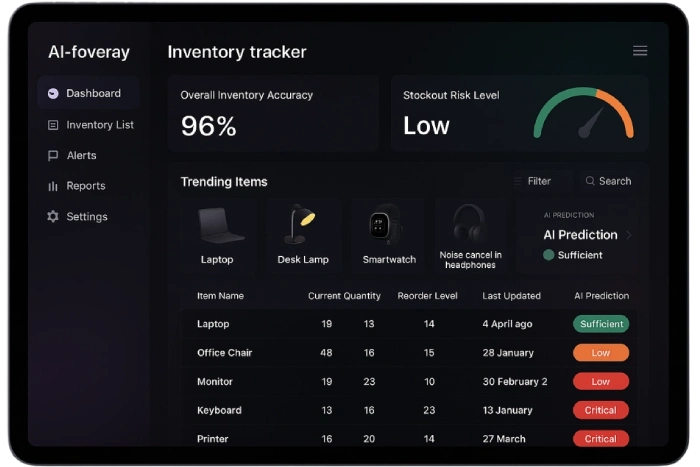Viewport: 700px width, 467px height.
Task: Select the headphones trending item image
Action: coord(470,222)
